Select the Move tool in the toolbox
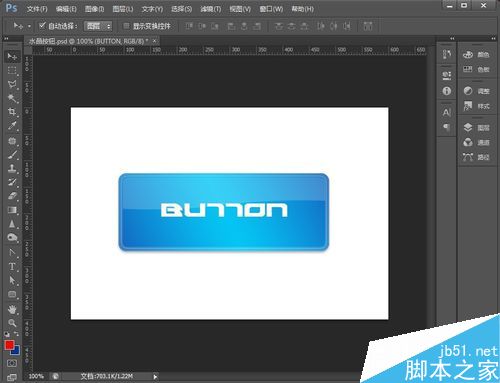The image size is (500, 383). (12, 57)
